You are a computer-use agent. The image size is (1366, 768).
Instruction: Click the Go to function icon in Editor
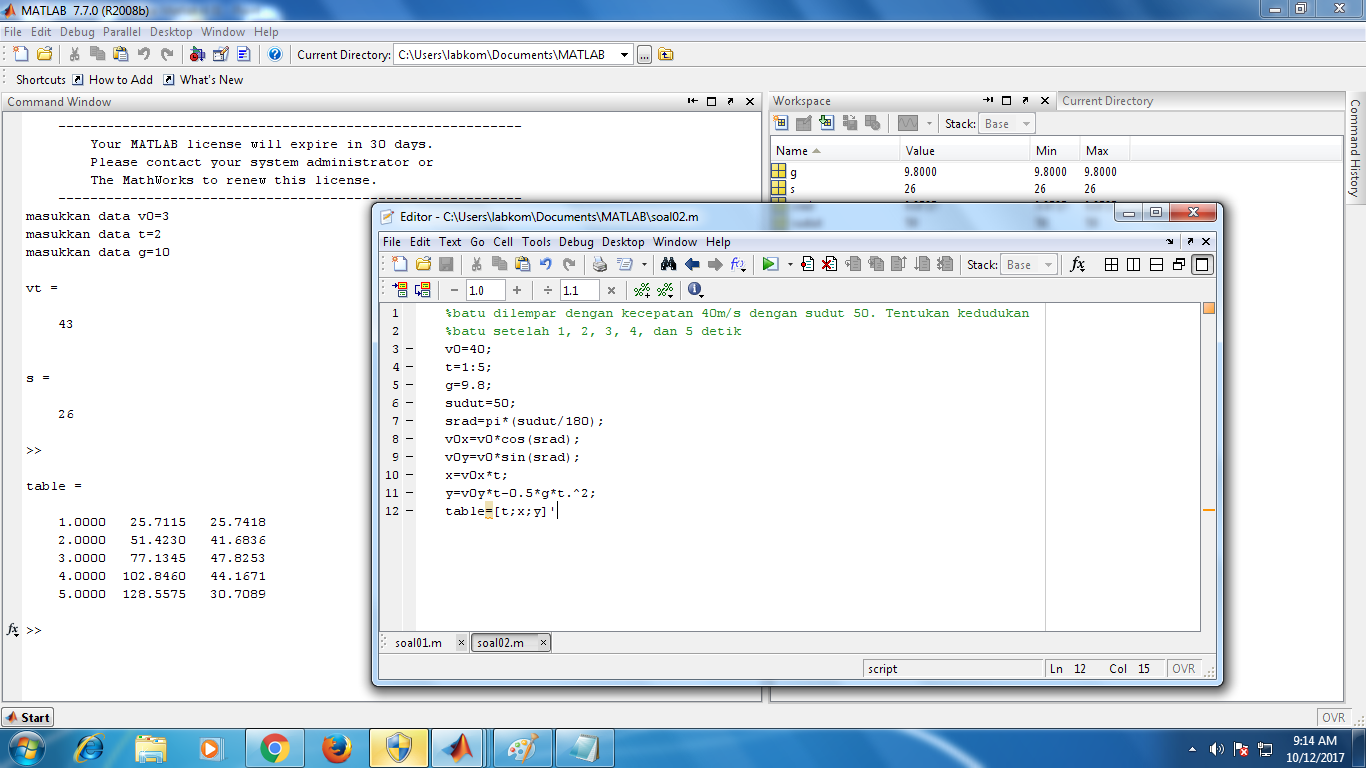coord(739,265)
